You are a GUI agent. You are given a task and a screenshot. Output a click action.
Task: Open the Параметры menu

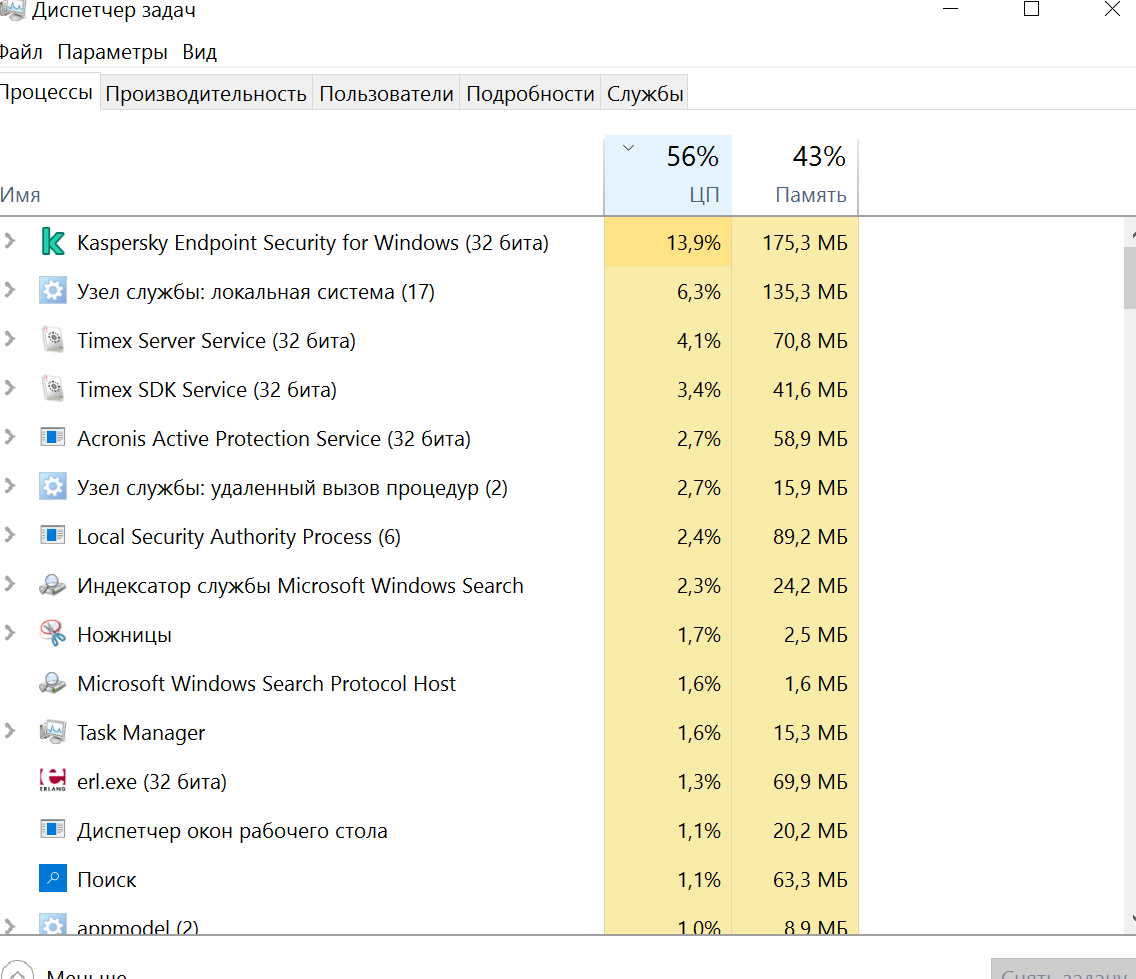point(112,52)
